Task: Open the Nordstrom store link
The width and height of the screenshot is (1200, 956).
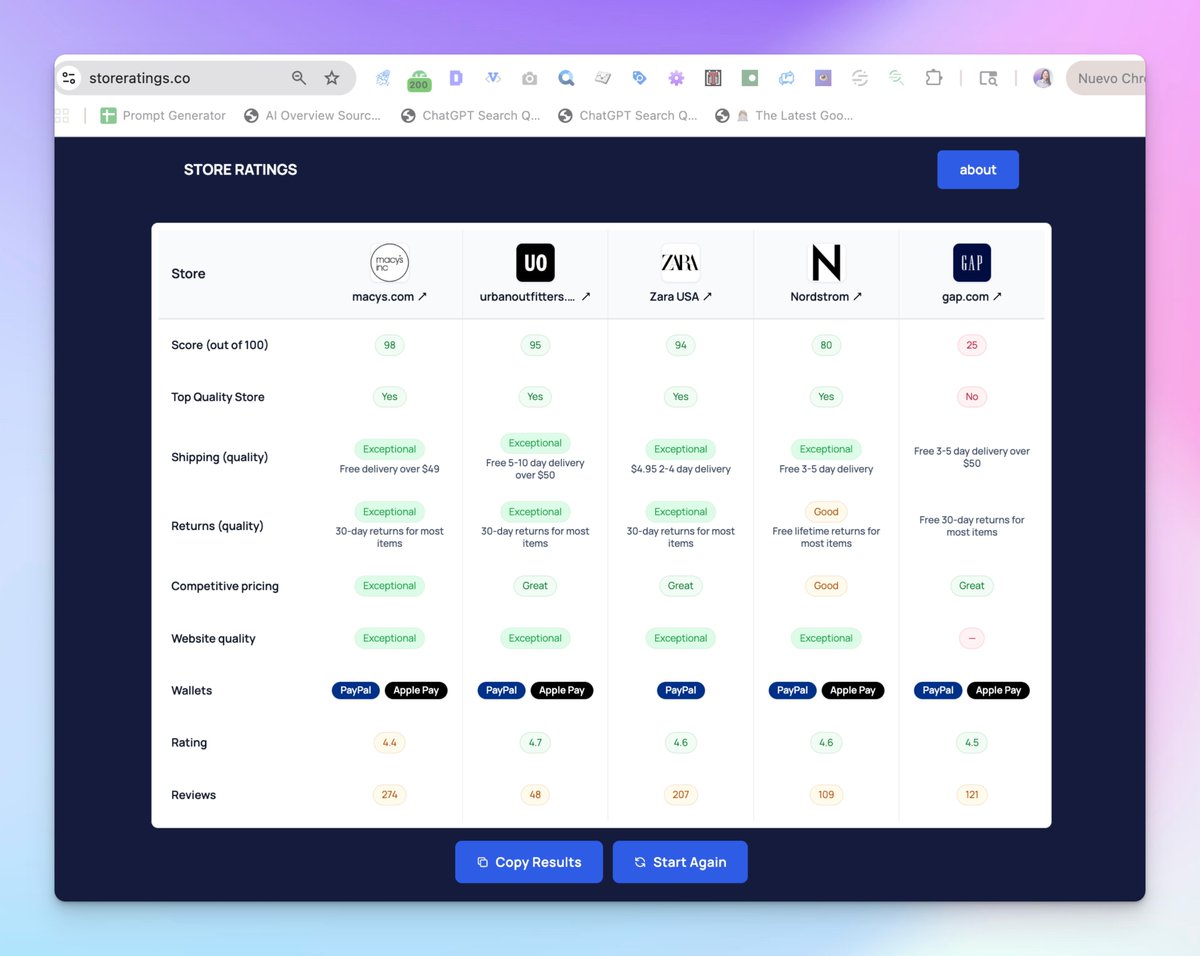Action: coord(826,296)
